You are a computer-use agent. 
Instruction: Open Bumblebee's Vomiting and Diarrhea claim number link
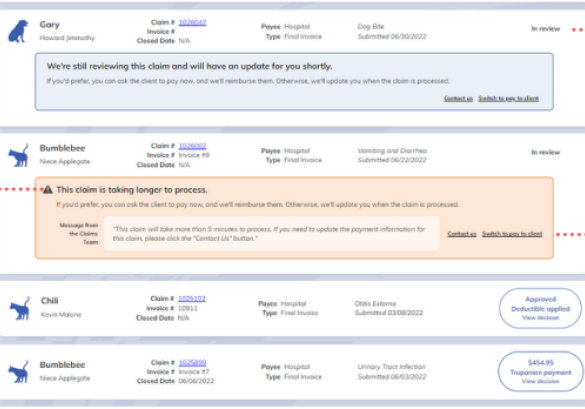(x=192, y=146)
